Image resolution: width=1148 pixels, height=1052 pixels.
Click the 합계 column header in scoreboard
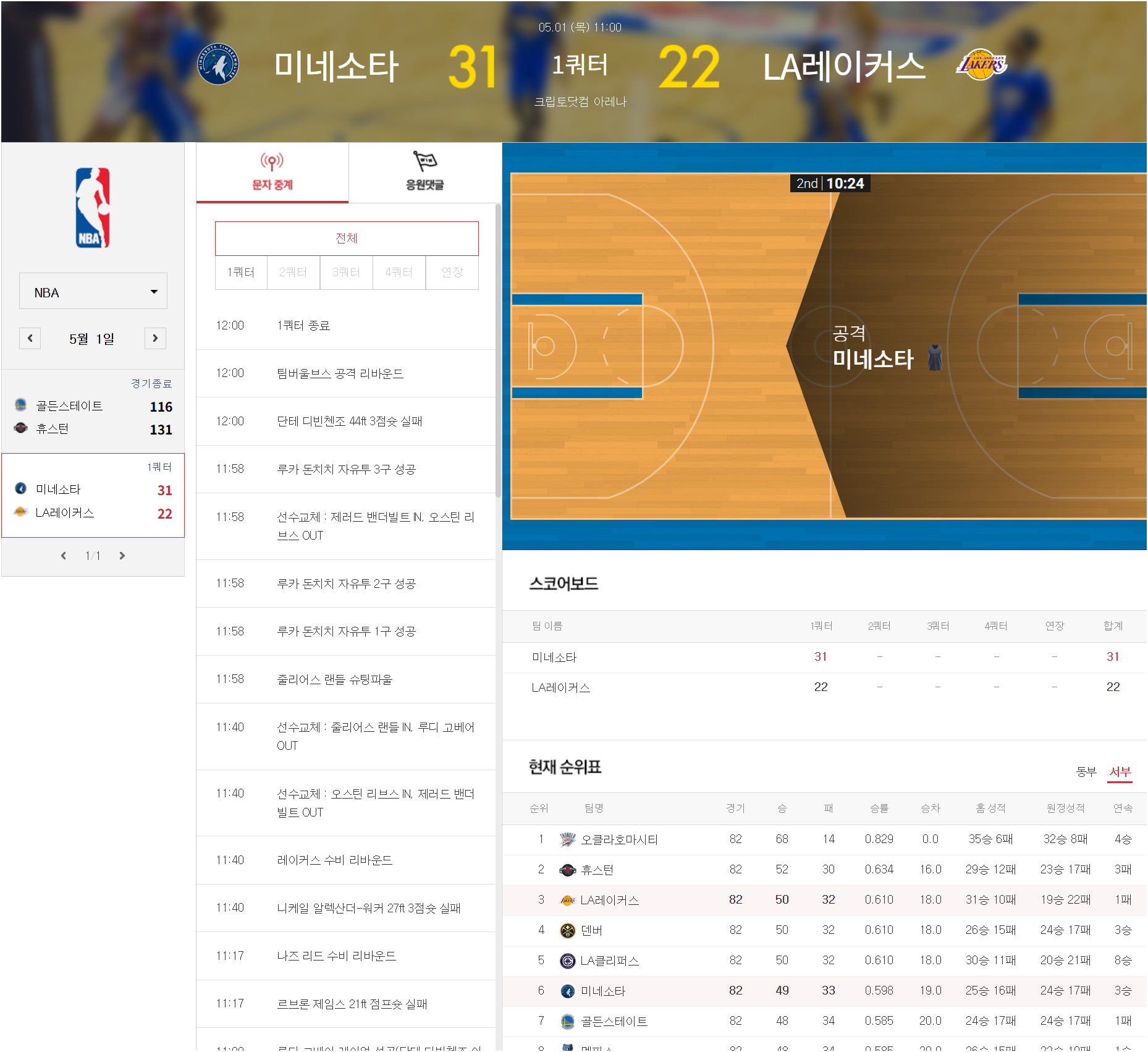click(x=1113, y=626)
